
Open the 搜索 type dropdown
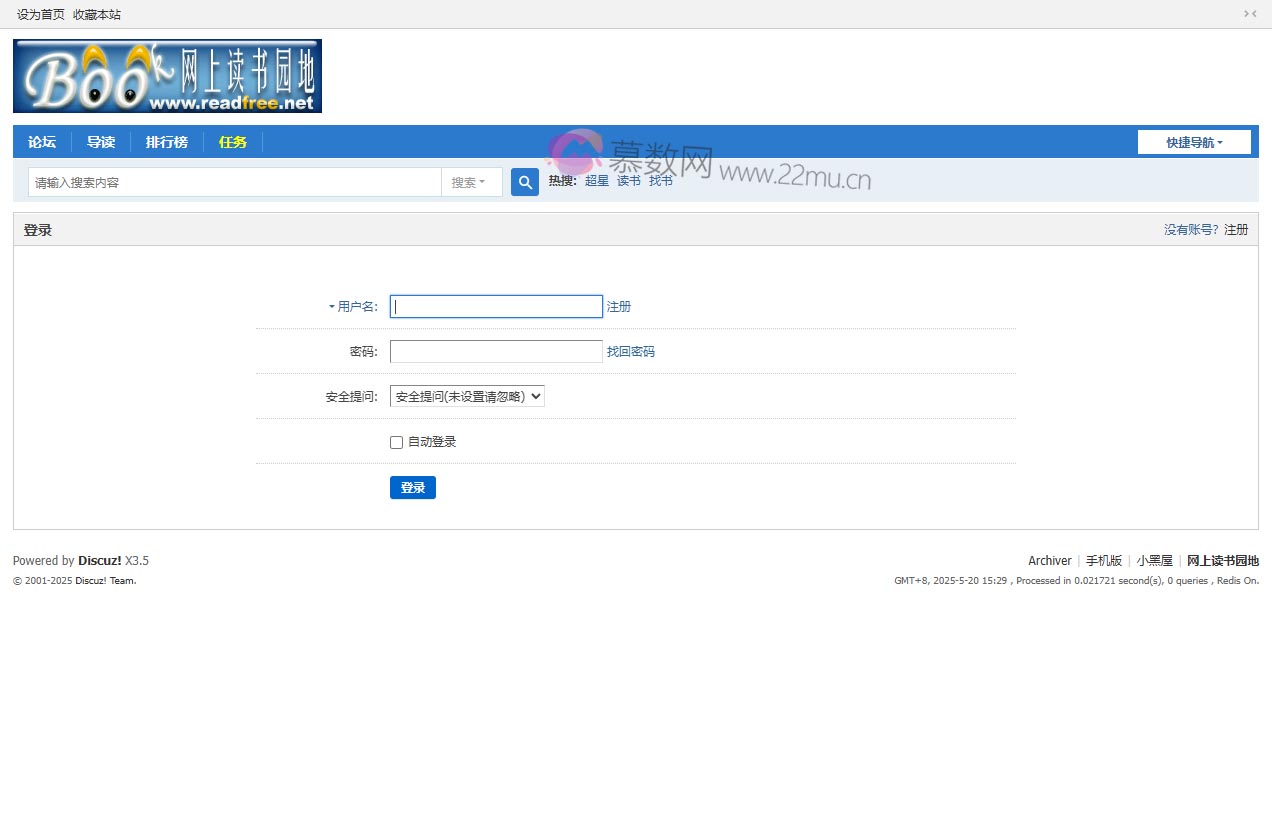click(470, 182)
